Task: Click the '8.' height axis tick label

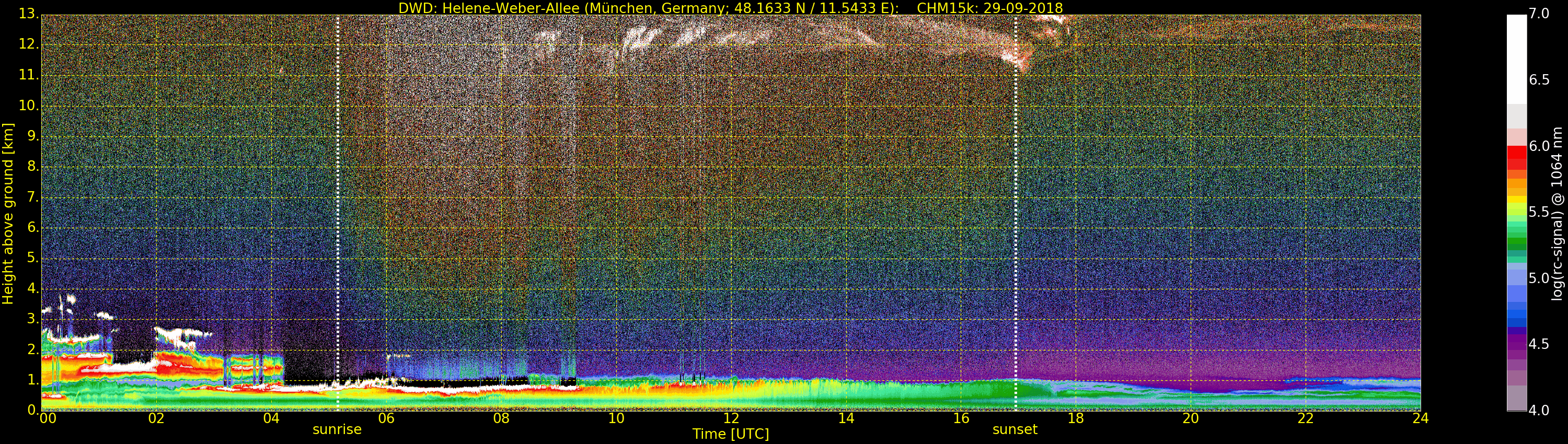Action: (x=33, y=166)
